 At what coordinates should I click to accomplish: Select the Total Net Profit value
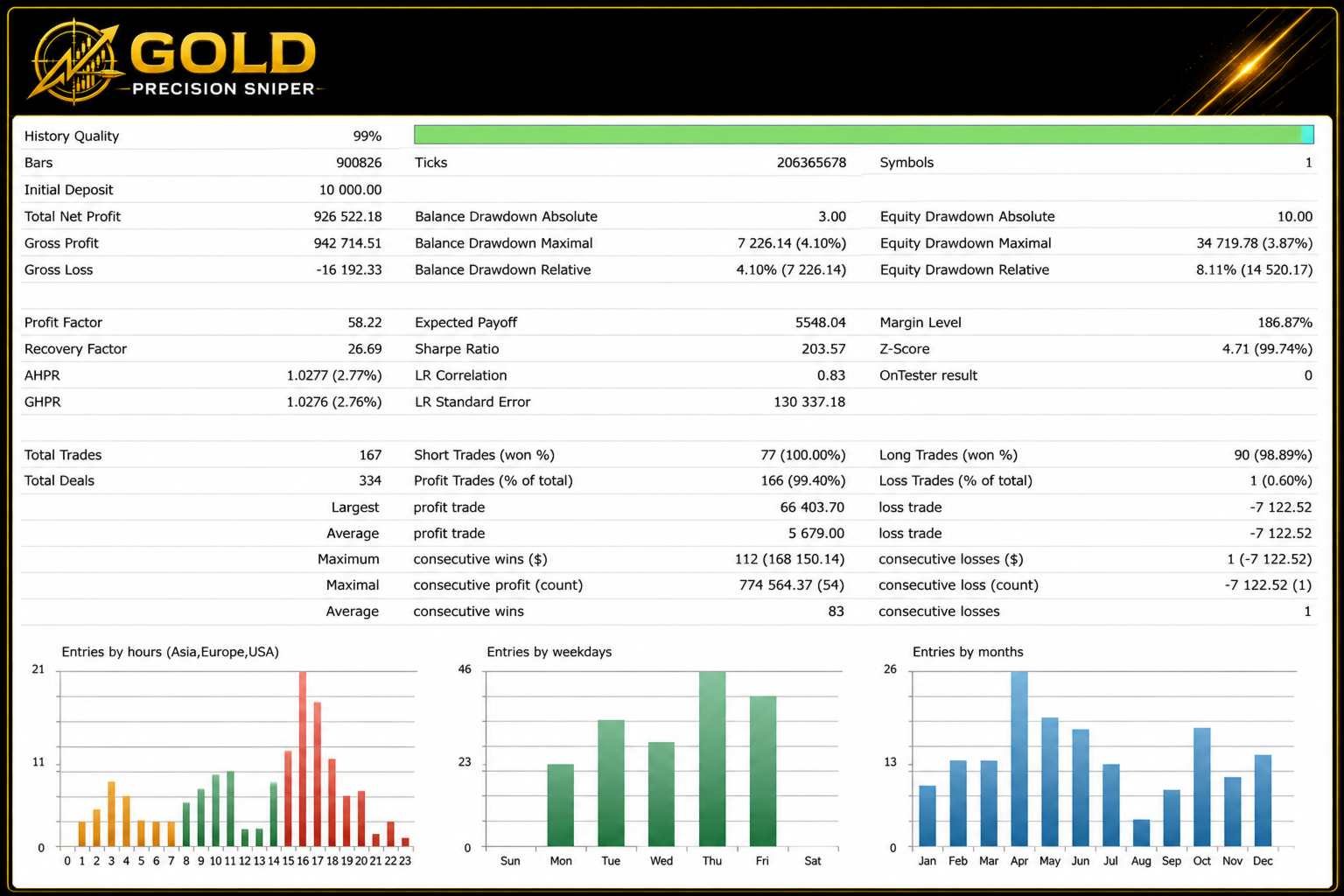pos(347,216)
